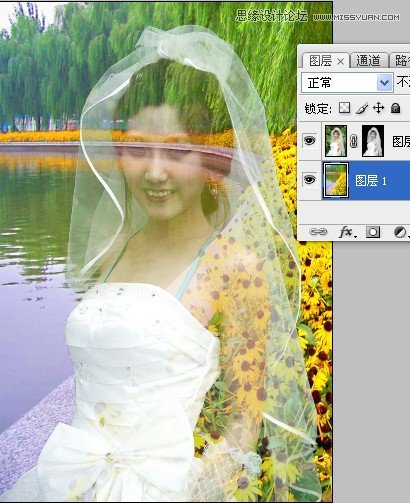Close the 图层 tab with its X

click(340, 61)
